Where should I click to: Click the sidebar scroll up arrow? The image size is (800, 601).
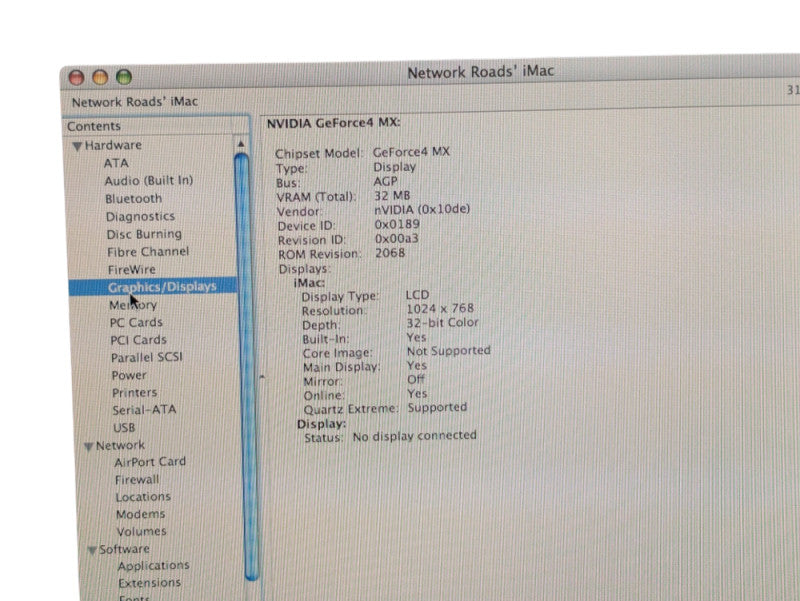click(241, 144)
